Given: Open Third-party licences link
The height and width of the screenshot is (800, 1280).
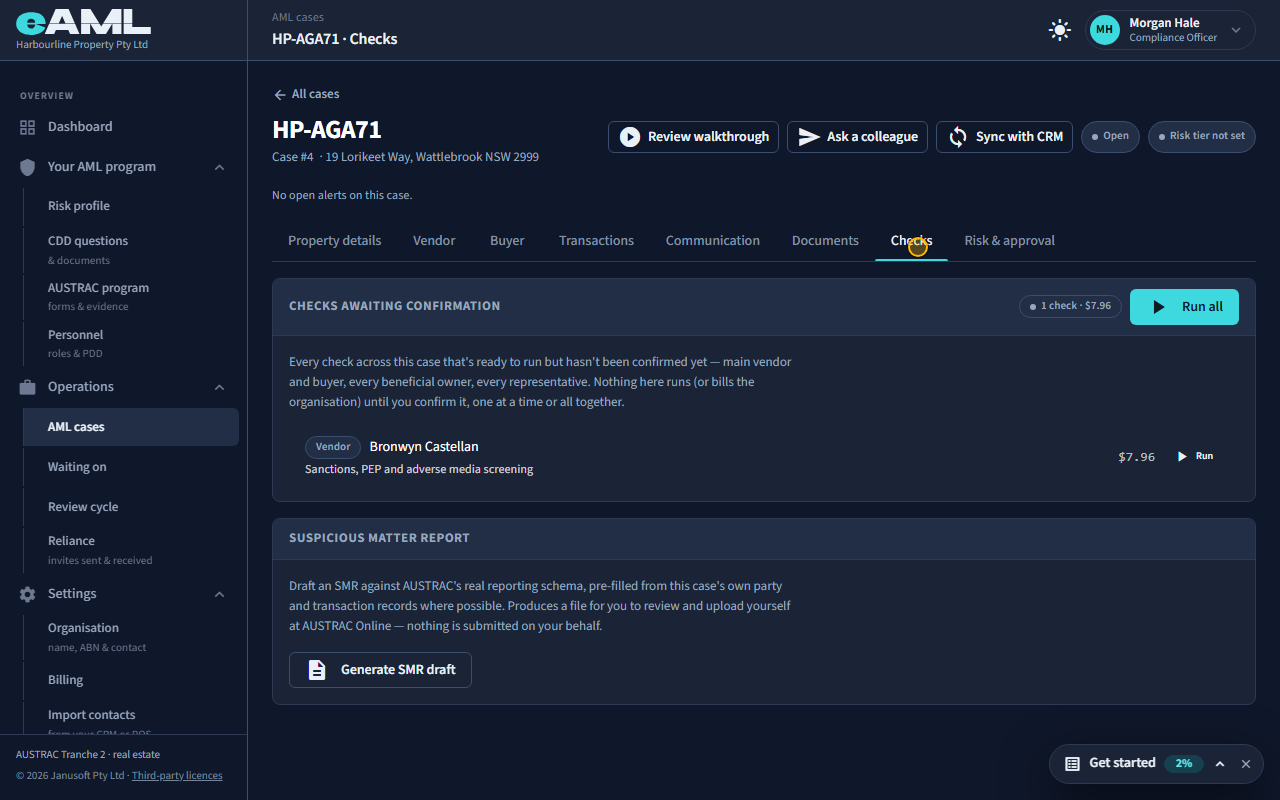Looking at the screenshot, I should (177, 776).
